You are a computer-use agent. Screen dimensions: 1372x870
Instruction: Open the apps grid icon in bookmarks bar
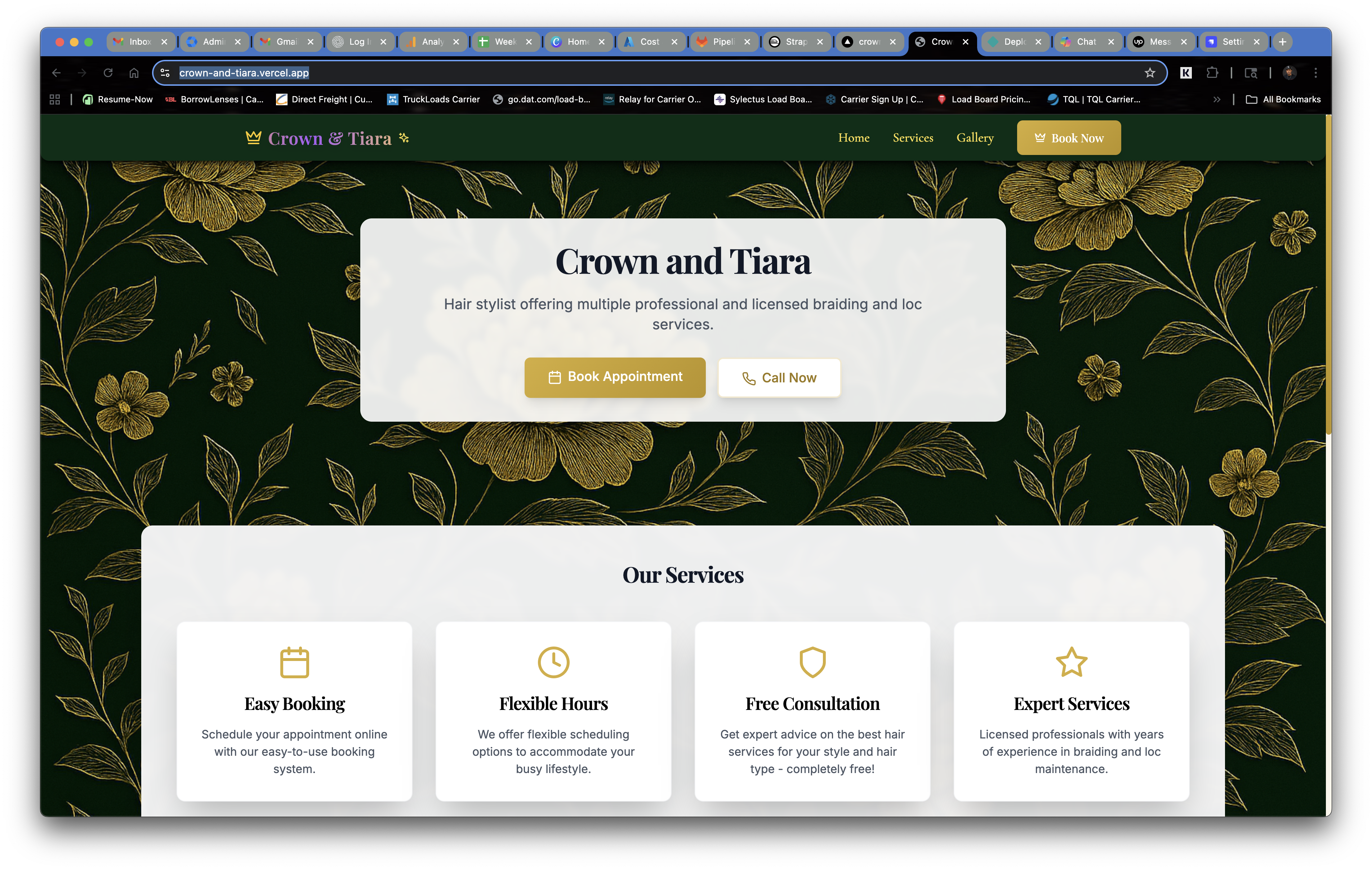click(55, 99)
